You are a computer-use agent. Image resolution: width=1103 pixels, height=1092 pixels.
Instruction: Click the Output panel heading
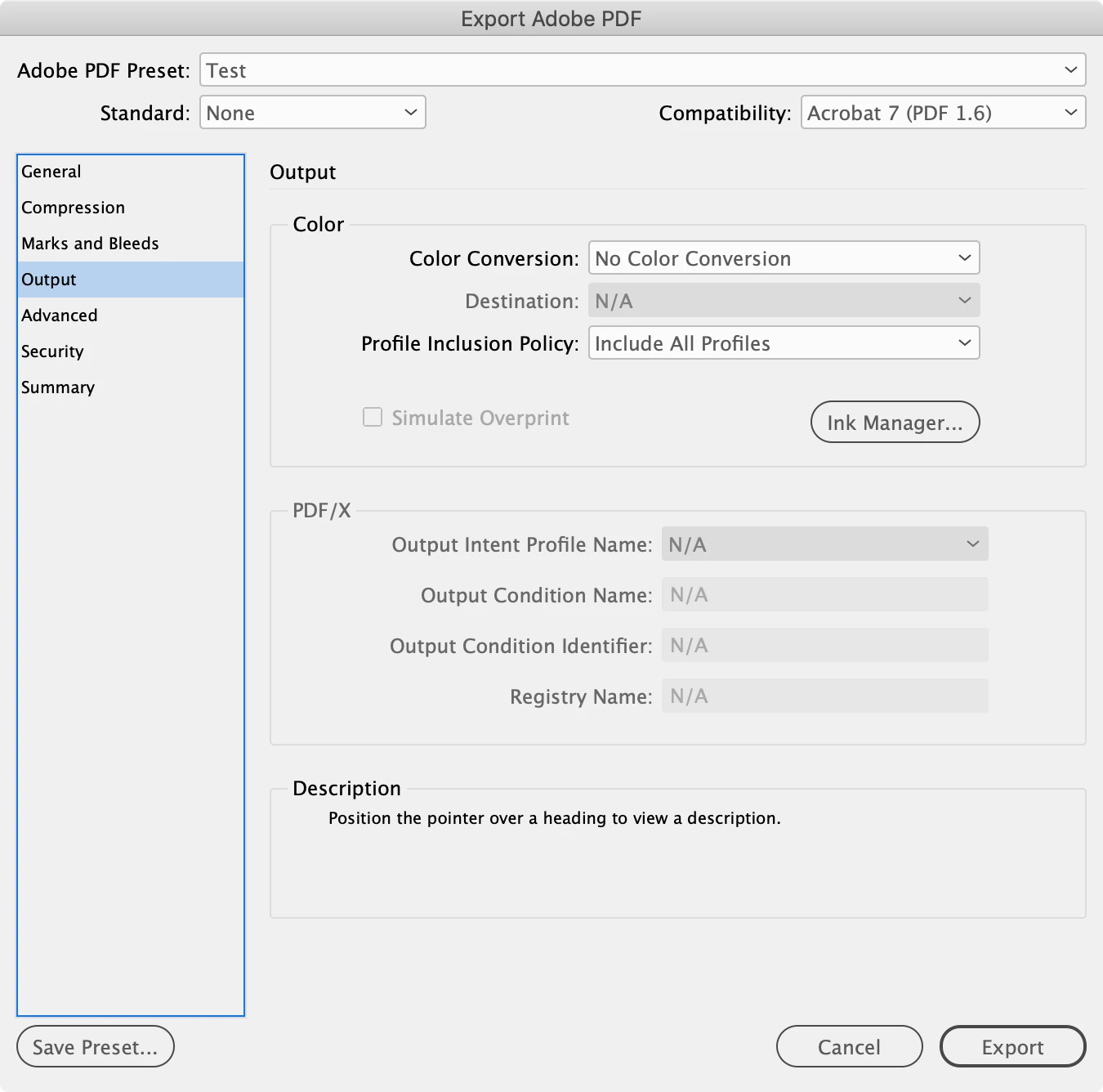click(302, 172)
